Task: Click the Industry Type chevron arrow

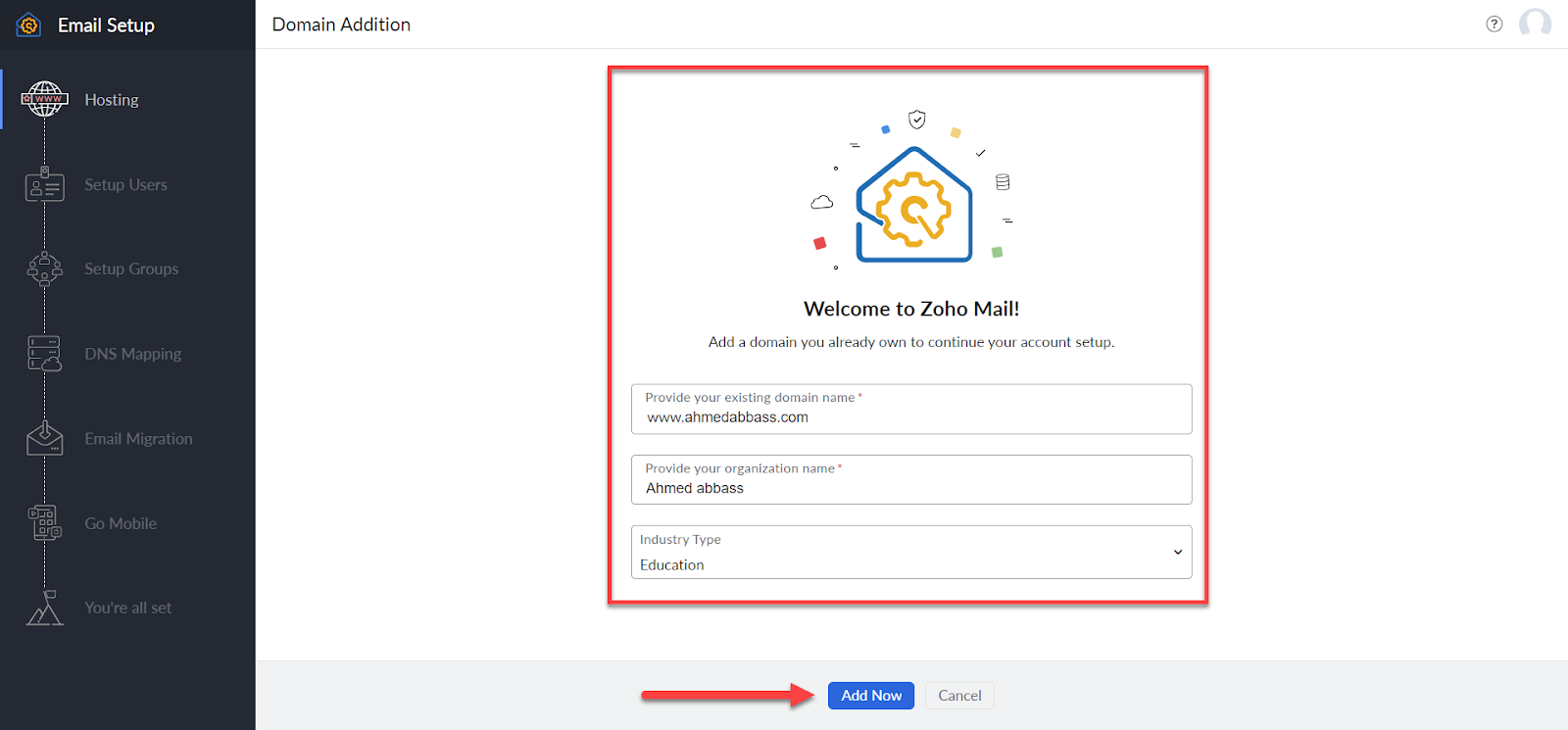Action: pyautogui.click(x=1177, y=553)
